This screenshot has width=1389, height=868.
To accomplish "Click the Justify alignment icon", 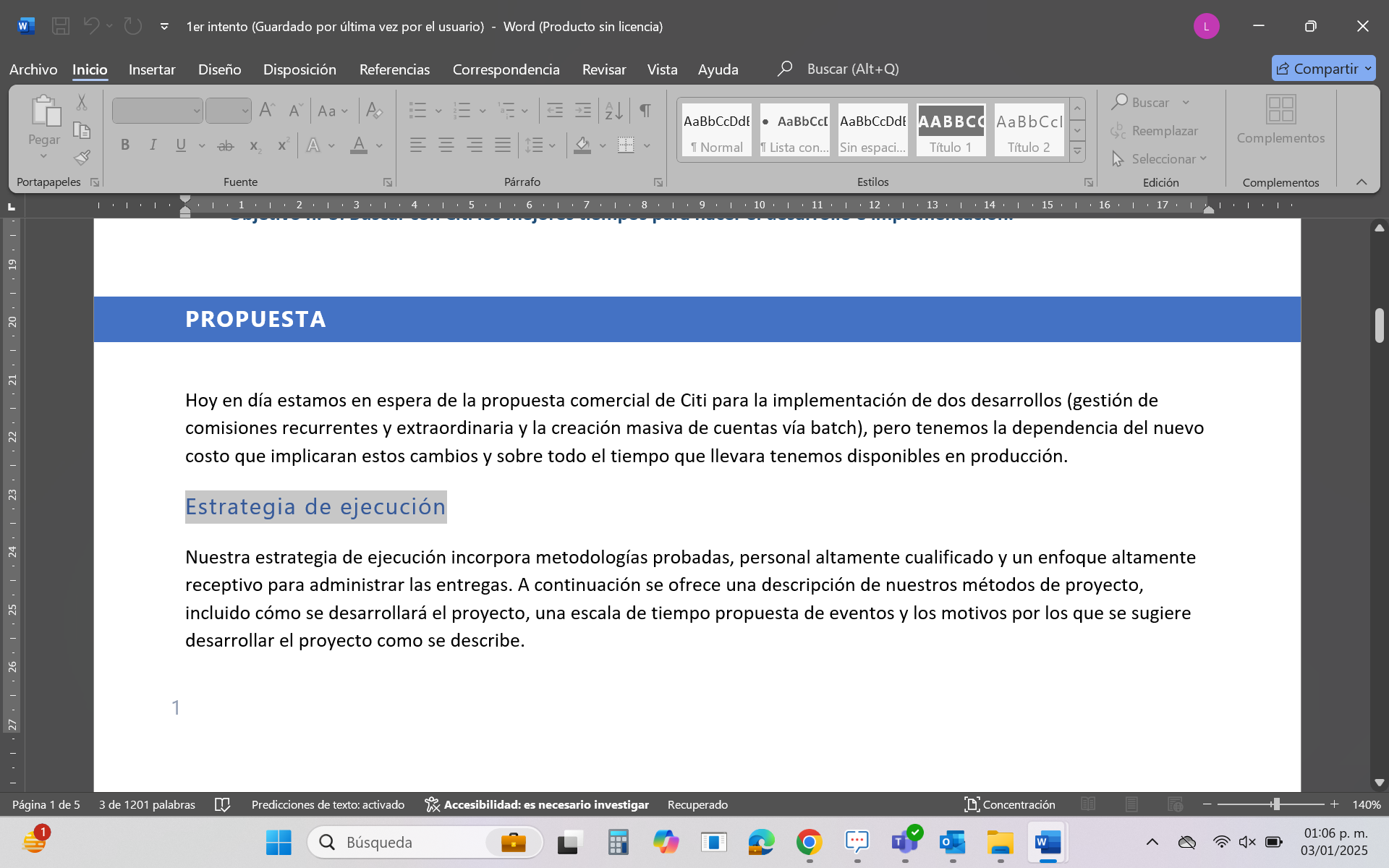I will (502, 145).
